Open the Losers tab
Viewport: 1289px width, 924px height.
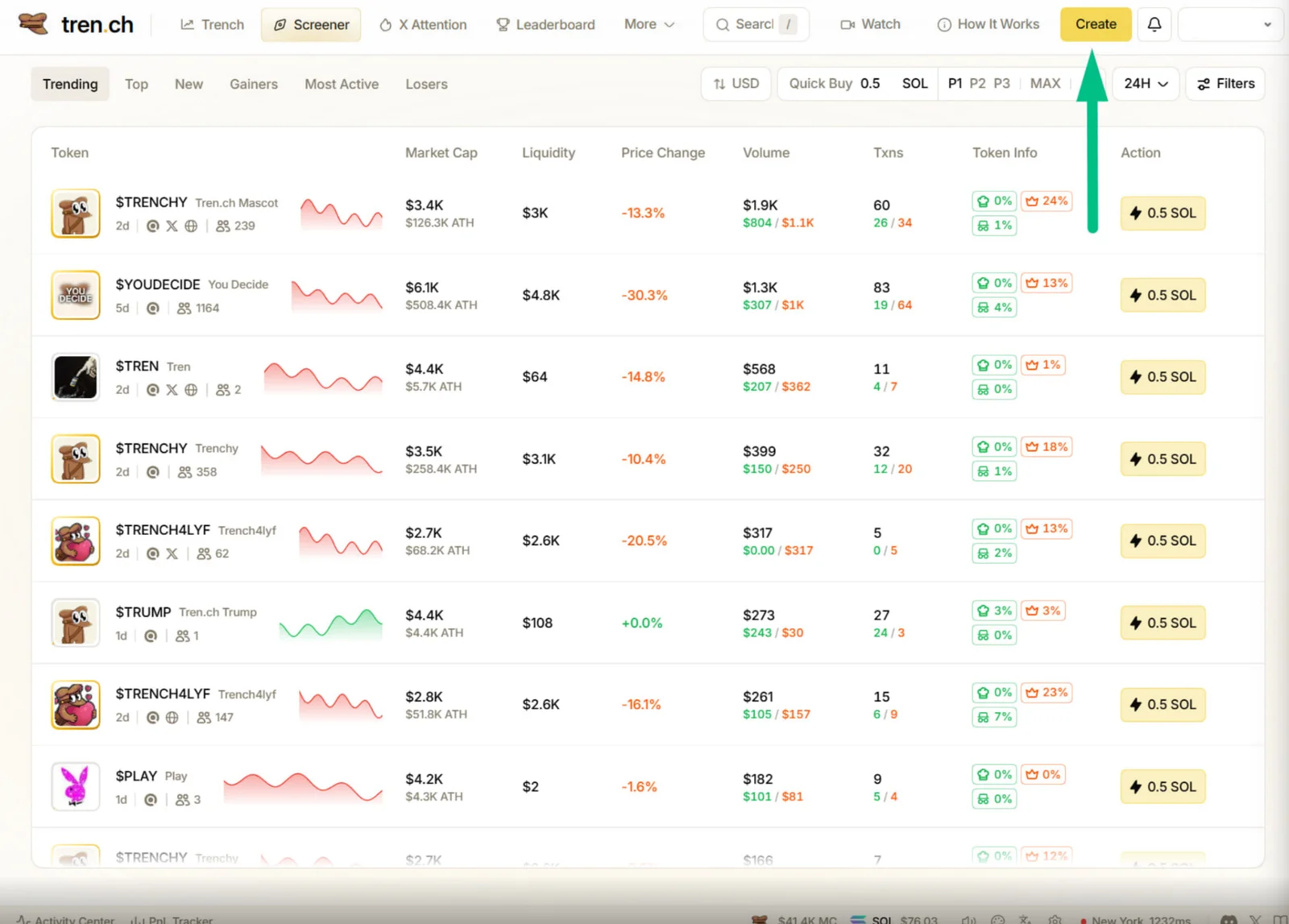pyautogui.click(x=426, y=84)
